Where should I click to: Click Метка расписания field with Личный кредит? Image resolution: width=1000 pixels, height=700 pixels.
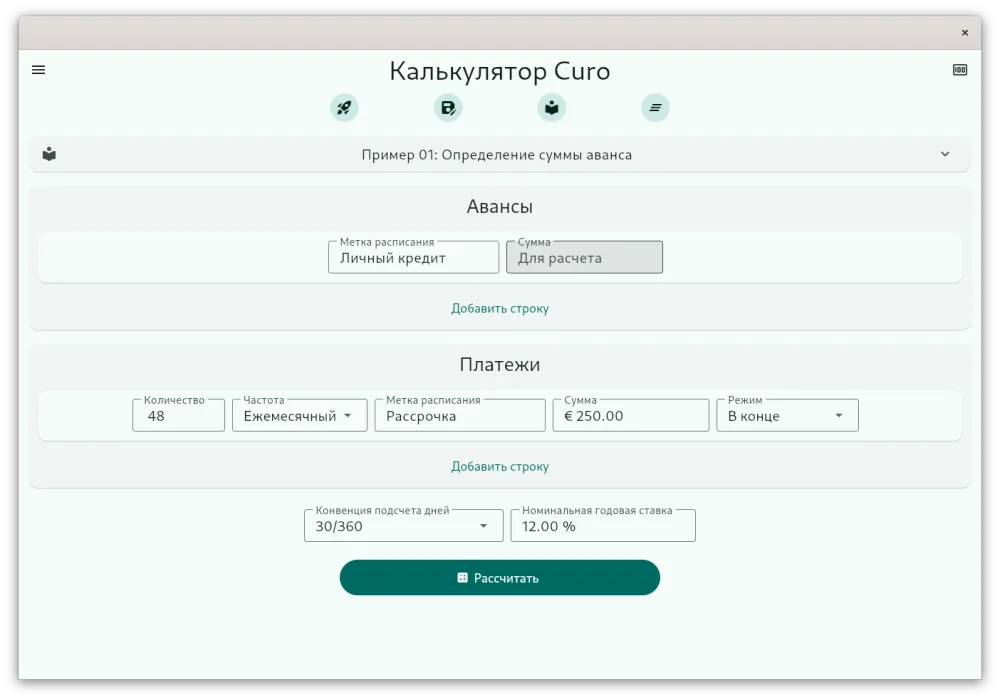coord(413,258)
